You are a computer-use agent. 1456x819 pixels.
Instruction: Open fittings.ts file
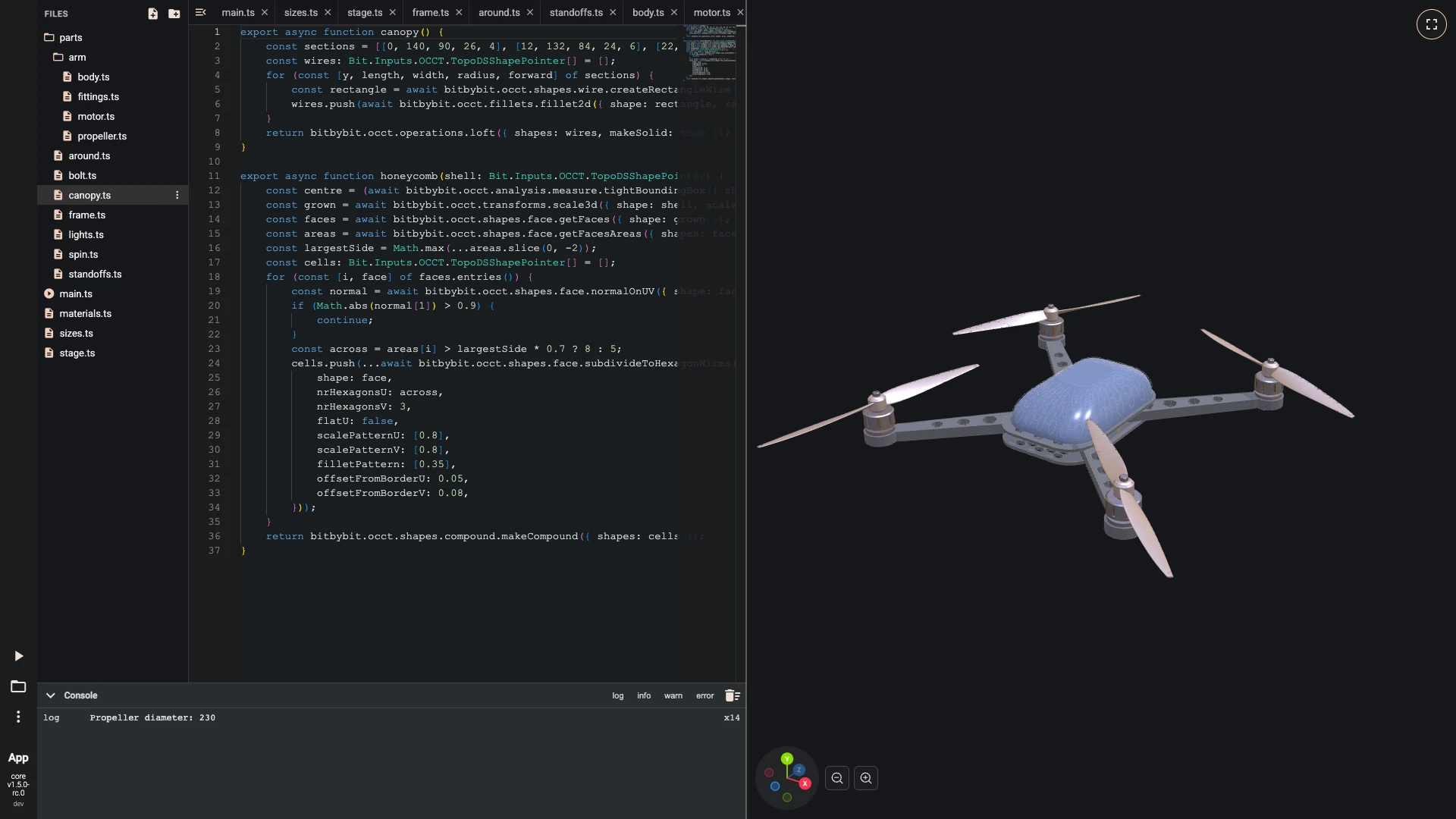pyautogui.click(x=112, y=96)
